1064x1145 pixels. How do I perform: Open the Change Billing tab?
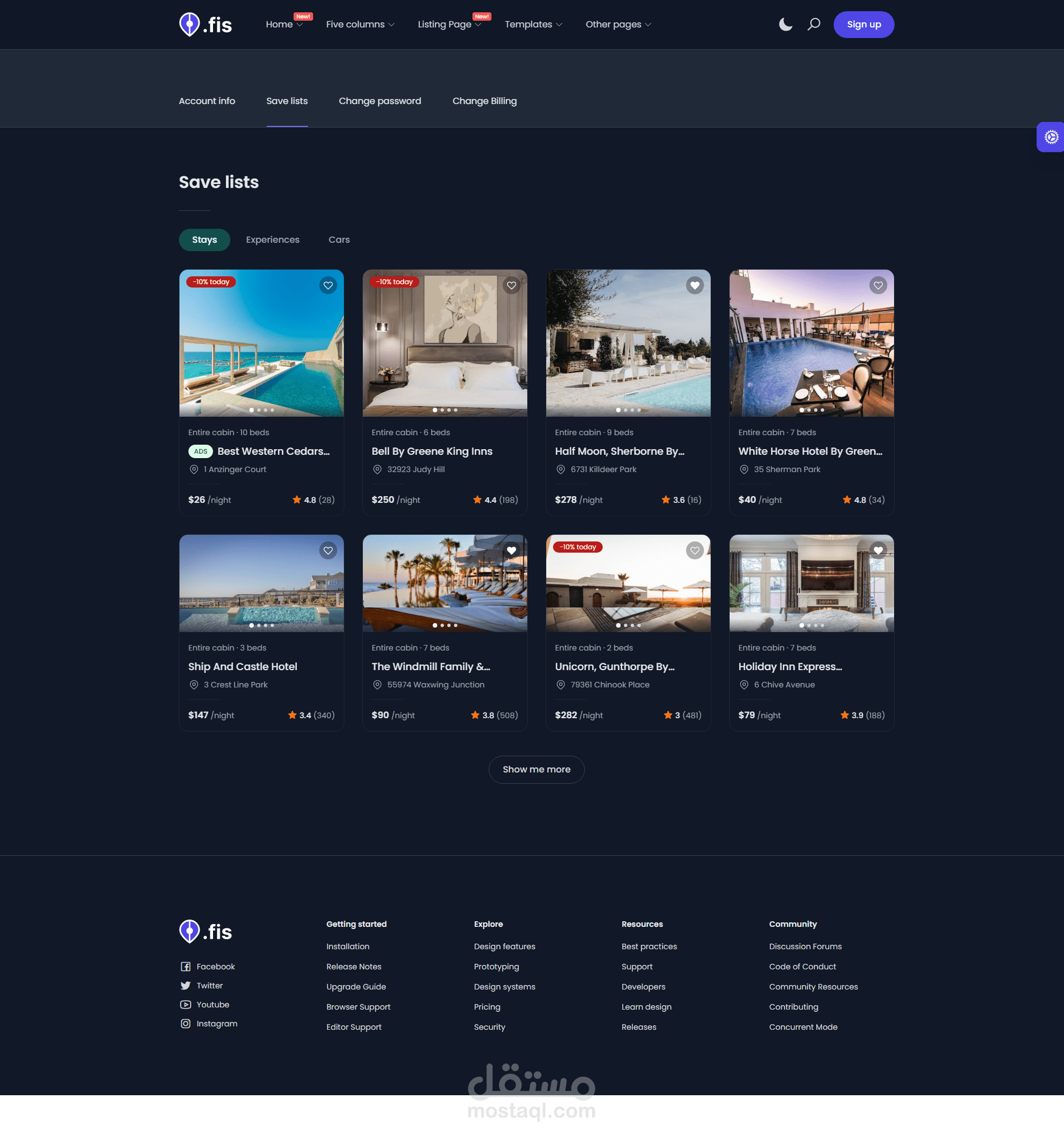point(484,101)
